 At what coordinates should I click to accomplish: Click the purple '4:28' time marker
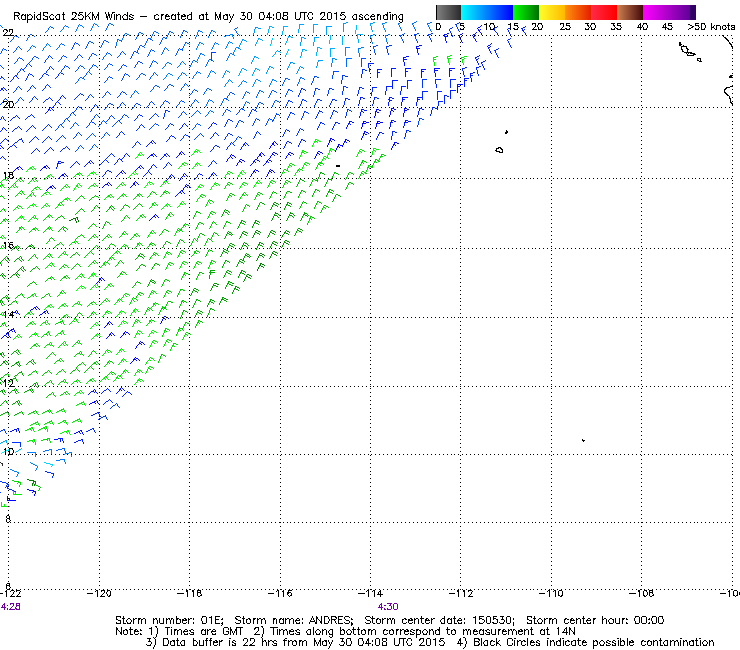point(10,607)
